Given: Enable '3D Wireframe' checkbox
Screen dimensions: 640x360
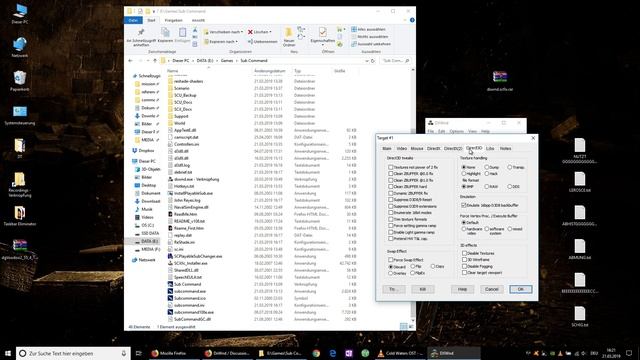Looking at the screenshot, I should (464, 260).
